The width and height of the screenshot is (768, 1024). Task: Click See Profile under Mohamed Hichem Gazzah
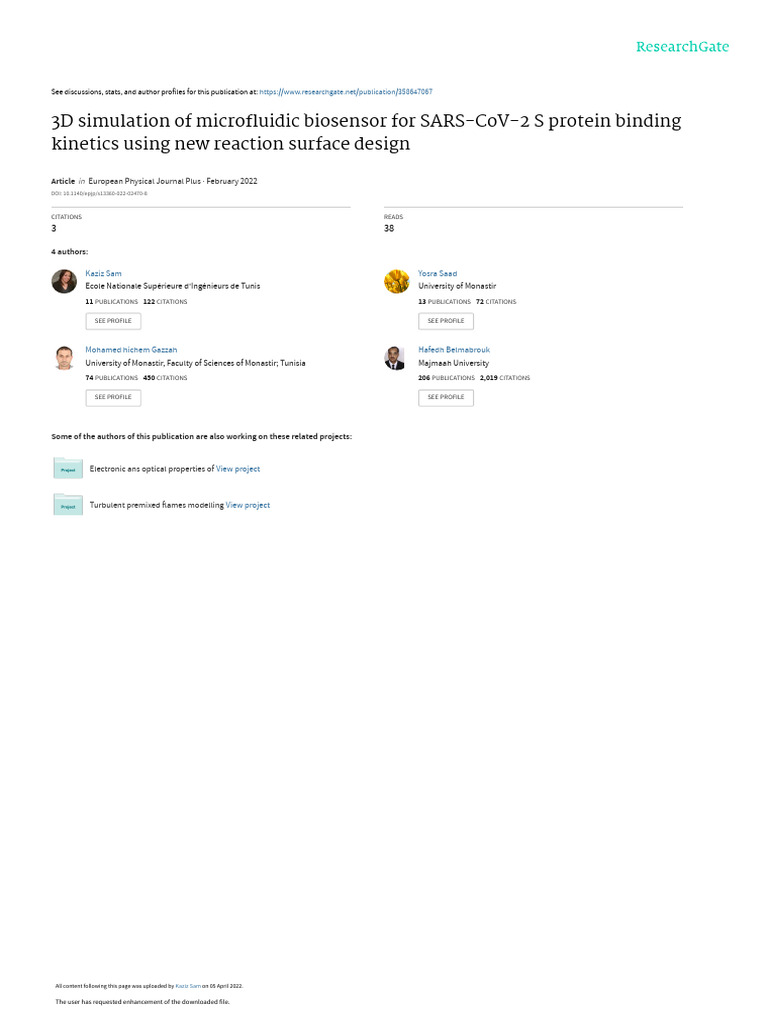pyautogui.click(x=113, y=397)
